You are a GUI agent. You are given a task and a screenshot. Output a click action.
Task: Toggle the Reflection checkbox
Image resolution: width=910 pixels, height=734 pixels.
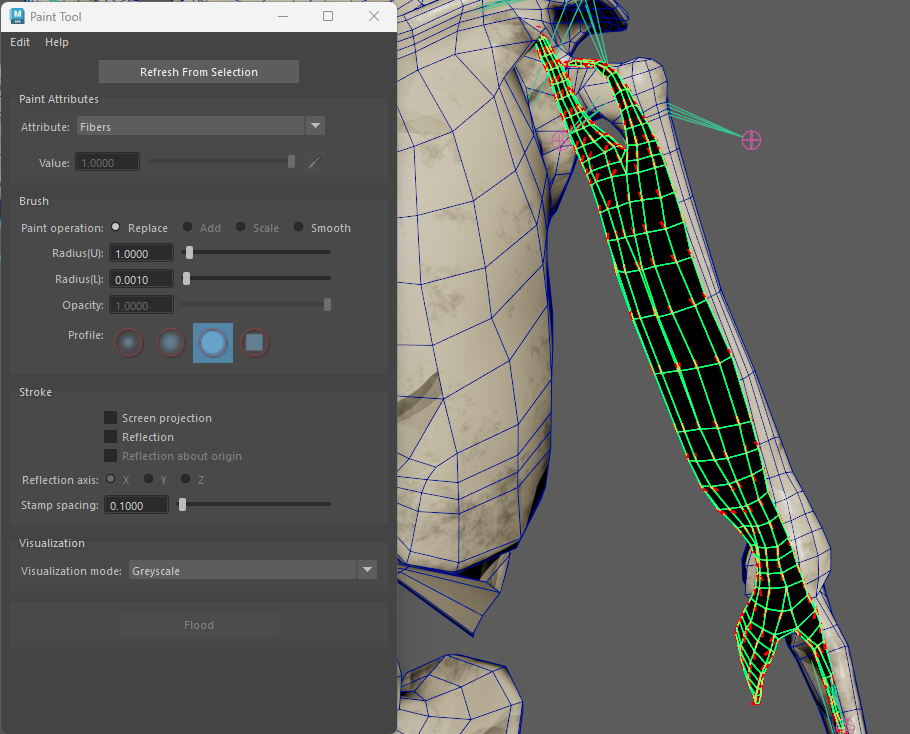tap(111, 437)
